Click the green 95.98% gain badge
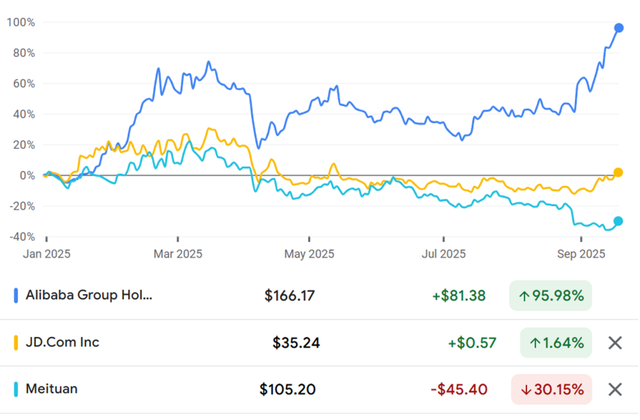The height and width of the screenshot is (420, 640). click(x=550, y=296)
